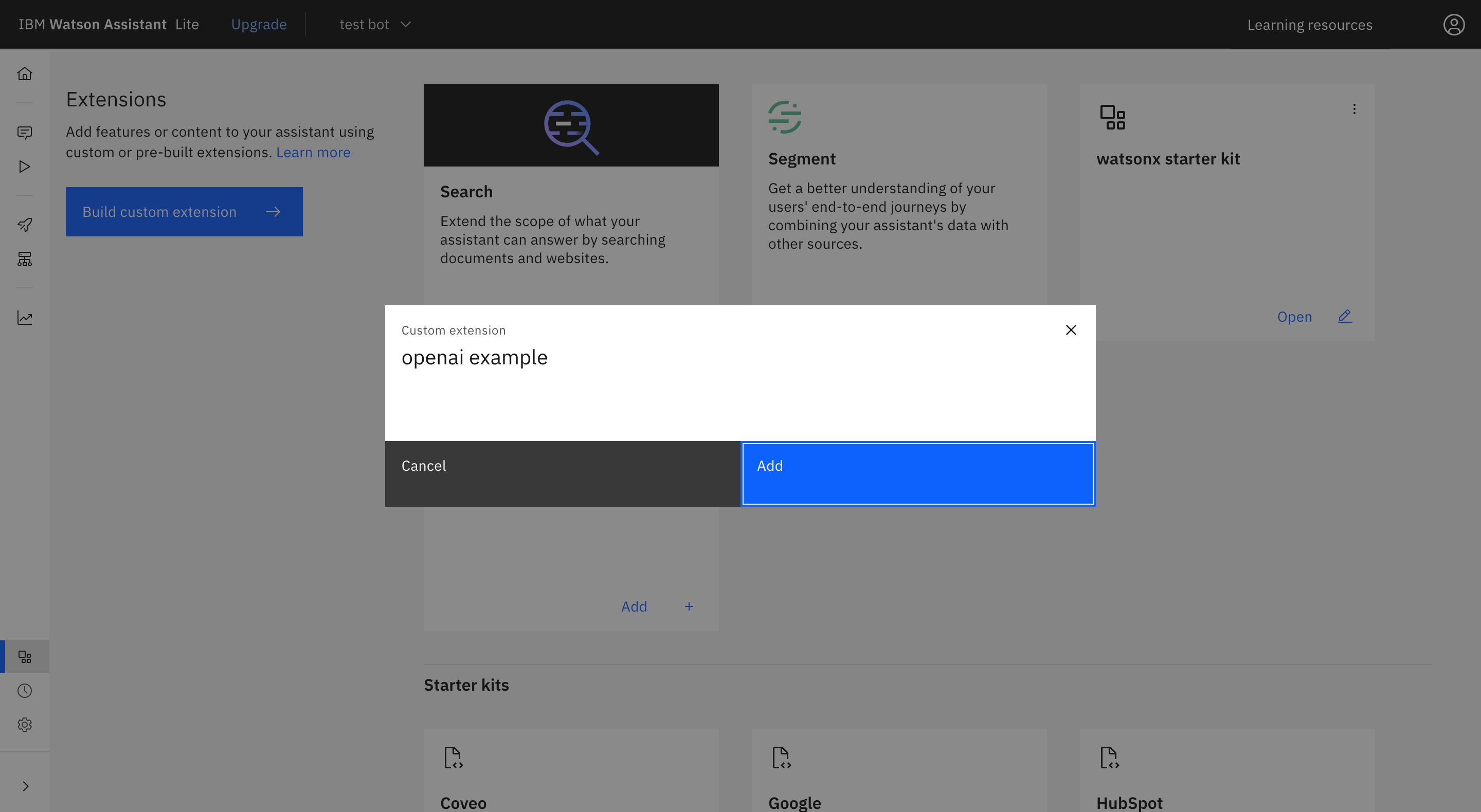Confirm by clicking the blue Add button

coord(917,473)
